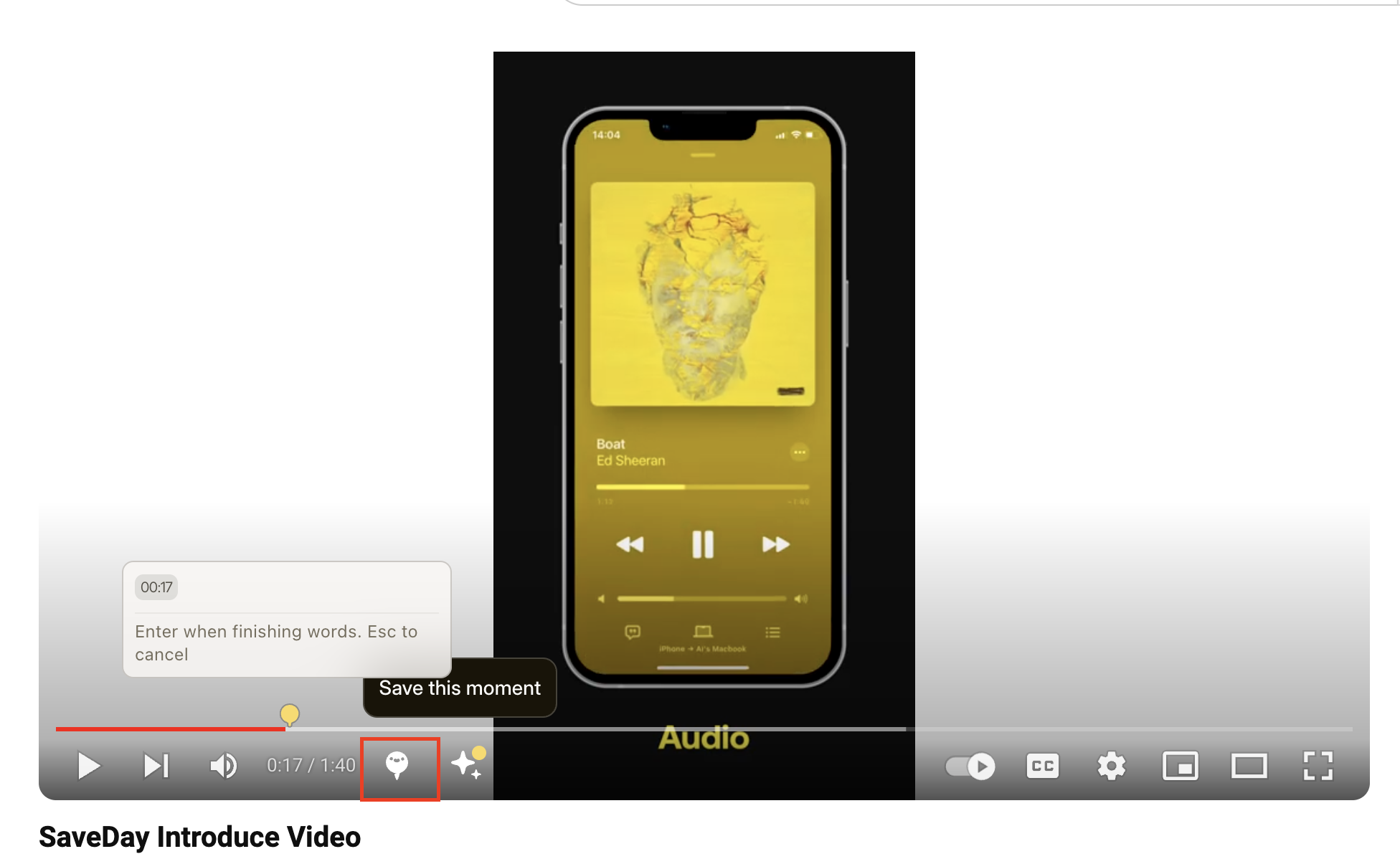This screenshot has width=1400, height=859.
Task: Click the settings gear icon
Action: 1112,766
